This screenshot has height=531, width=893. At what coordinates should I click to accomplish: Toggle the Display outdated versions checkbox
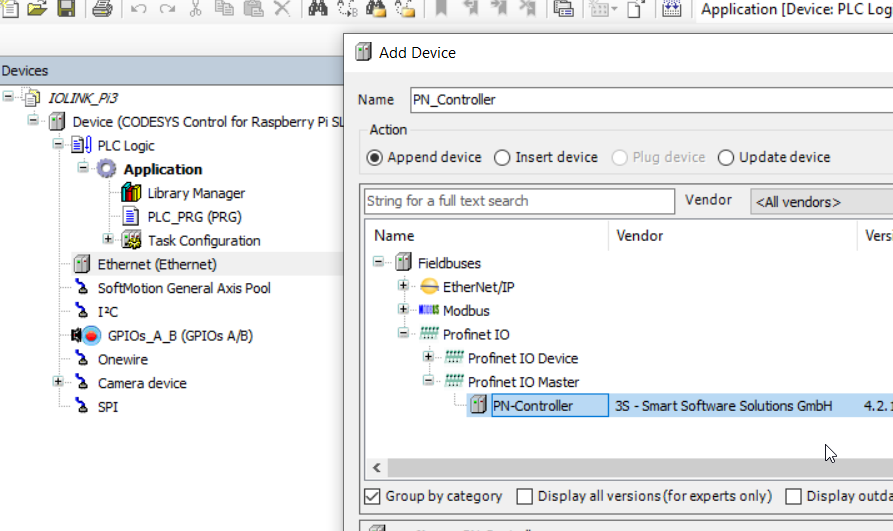click(x=793, y=496)
